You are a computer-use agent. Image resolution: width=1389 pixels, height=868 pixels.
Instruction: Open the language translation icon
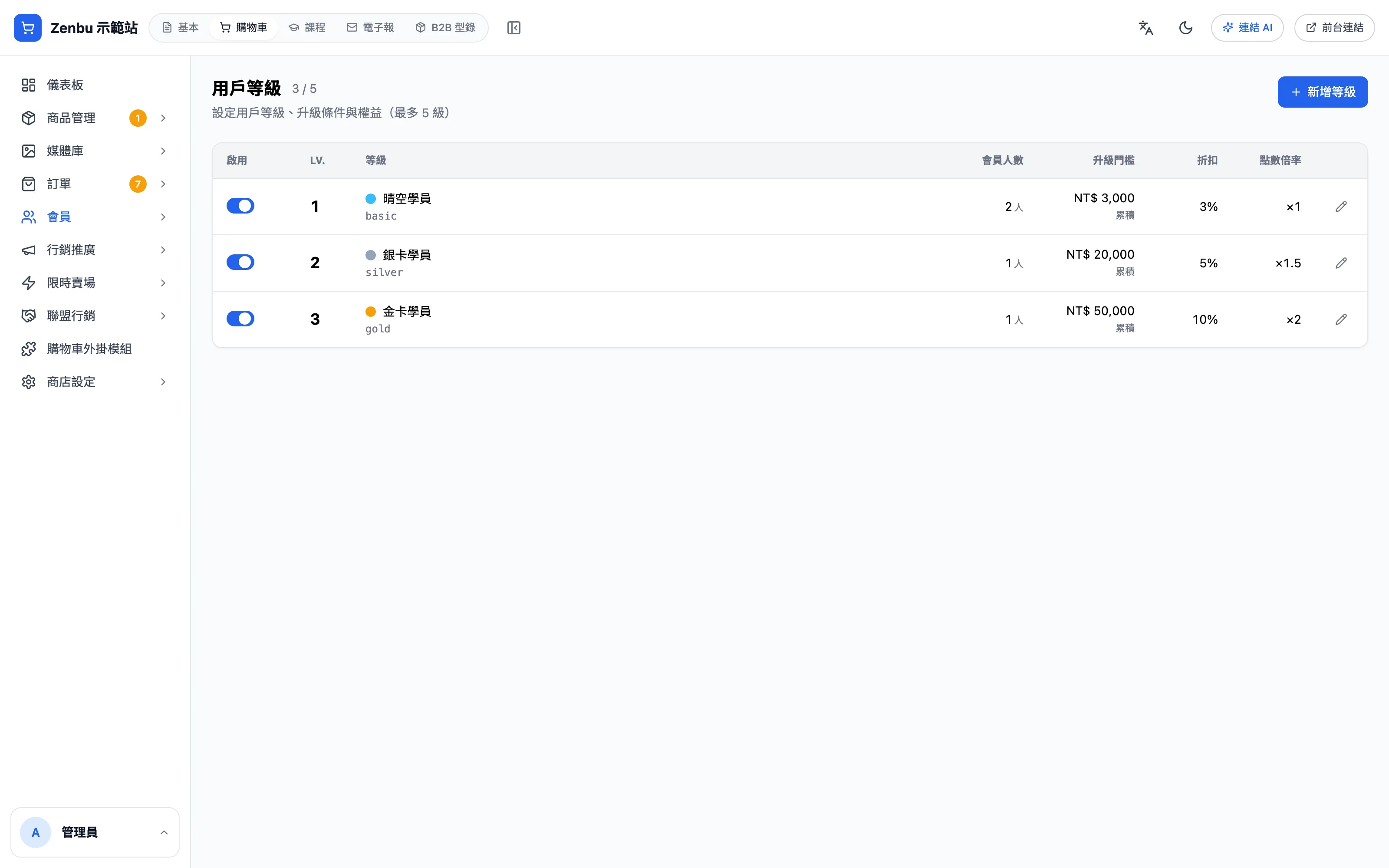tap(1145, 27)
